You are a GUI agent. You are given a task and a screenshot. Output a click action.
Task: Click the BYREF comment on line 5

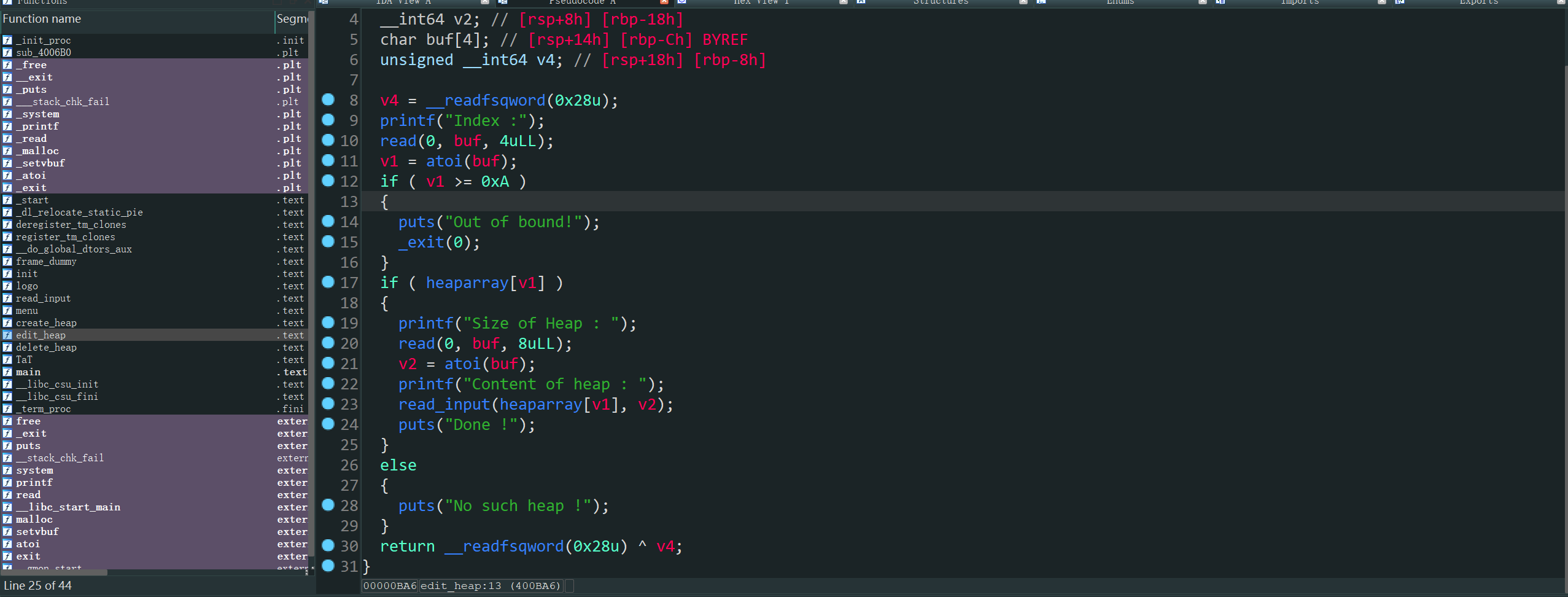(x=725, y=39)
